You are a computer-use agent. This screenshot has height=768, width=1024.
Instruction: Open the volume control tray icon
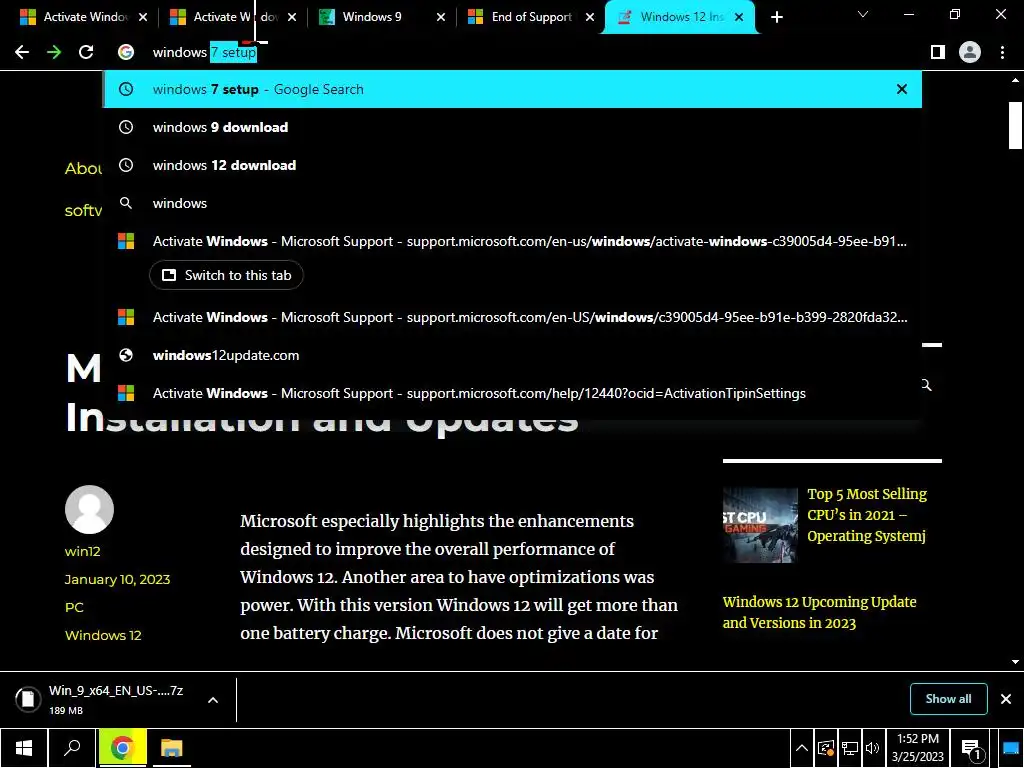pyautogui.click(x=872, y=748)
